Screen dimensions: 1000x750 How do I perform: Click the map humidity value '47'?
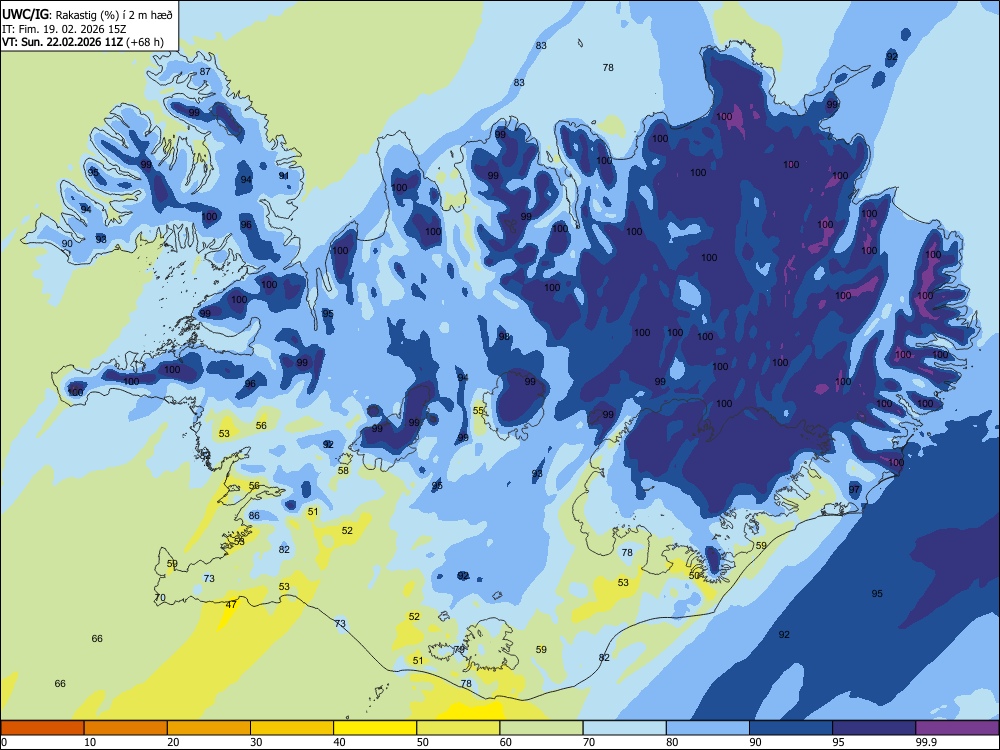231,604
